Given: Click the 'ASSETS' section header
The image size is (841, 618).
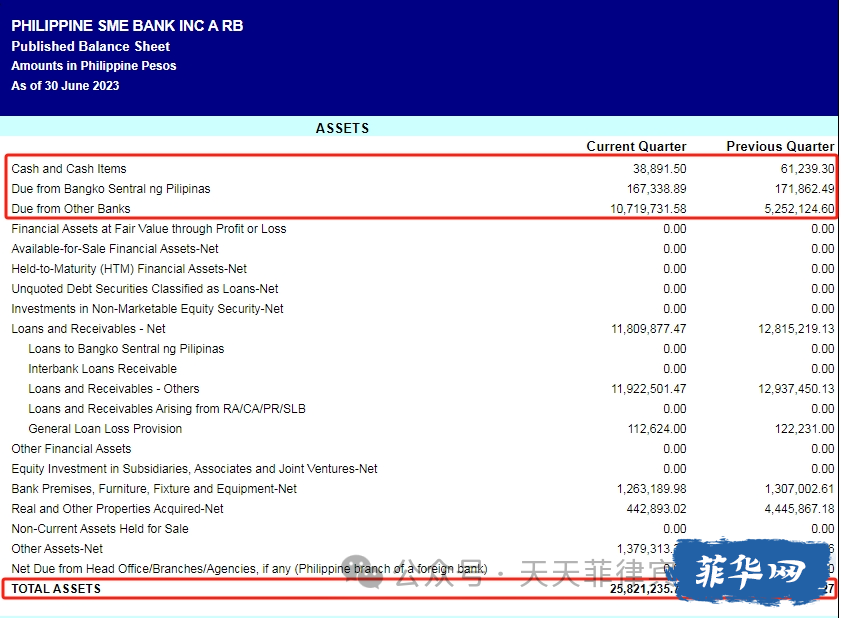Looking at the screenshot, I should click(x=342, y=128).
